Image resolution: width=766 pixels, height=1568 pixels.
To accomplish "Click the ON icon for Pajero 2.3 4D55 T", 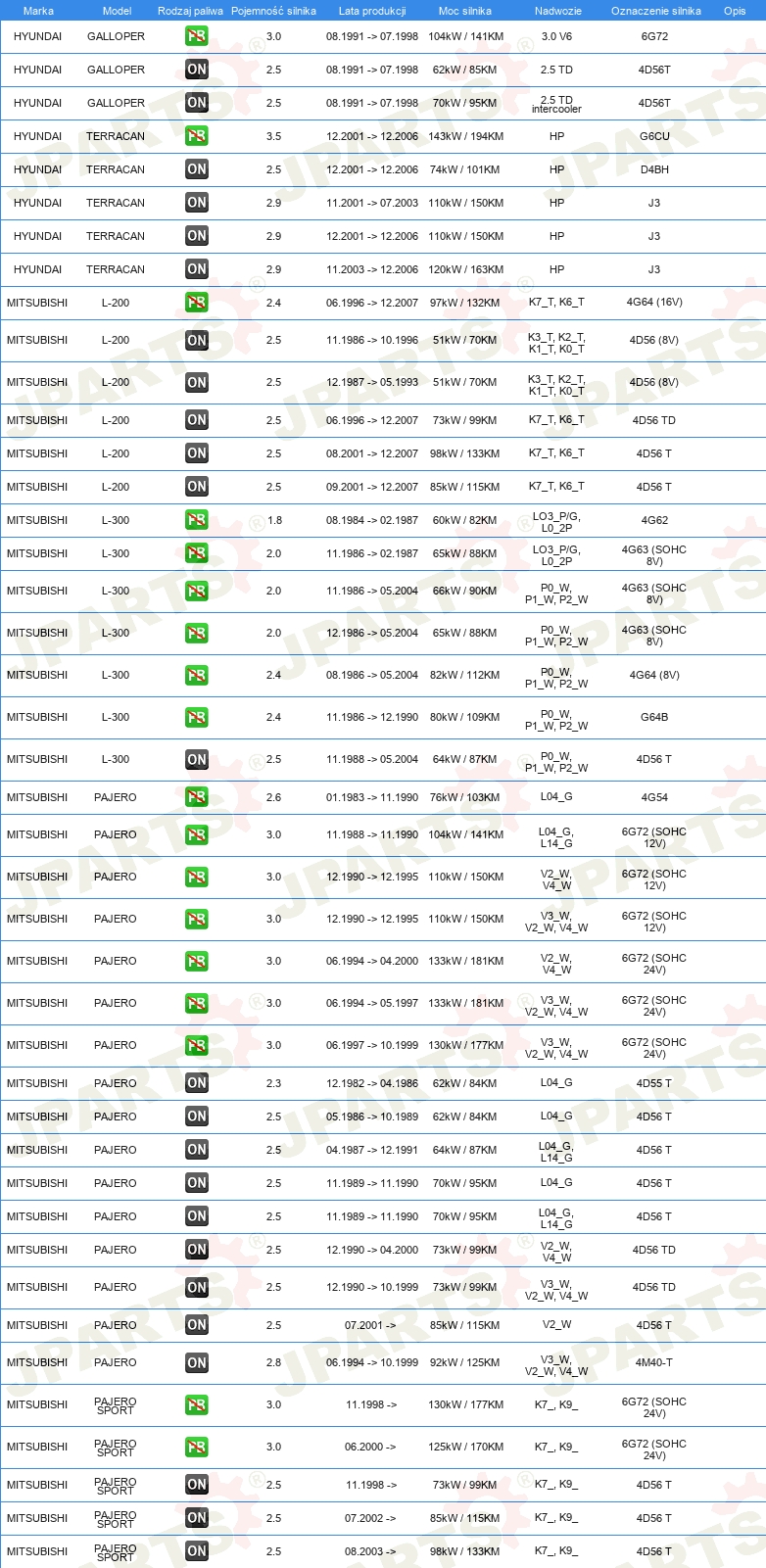I will [x=197, y=1083].
